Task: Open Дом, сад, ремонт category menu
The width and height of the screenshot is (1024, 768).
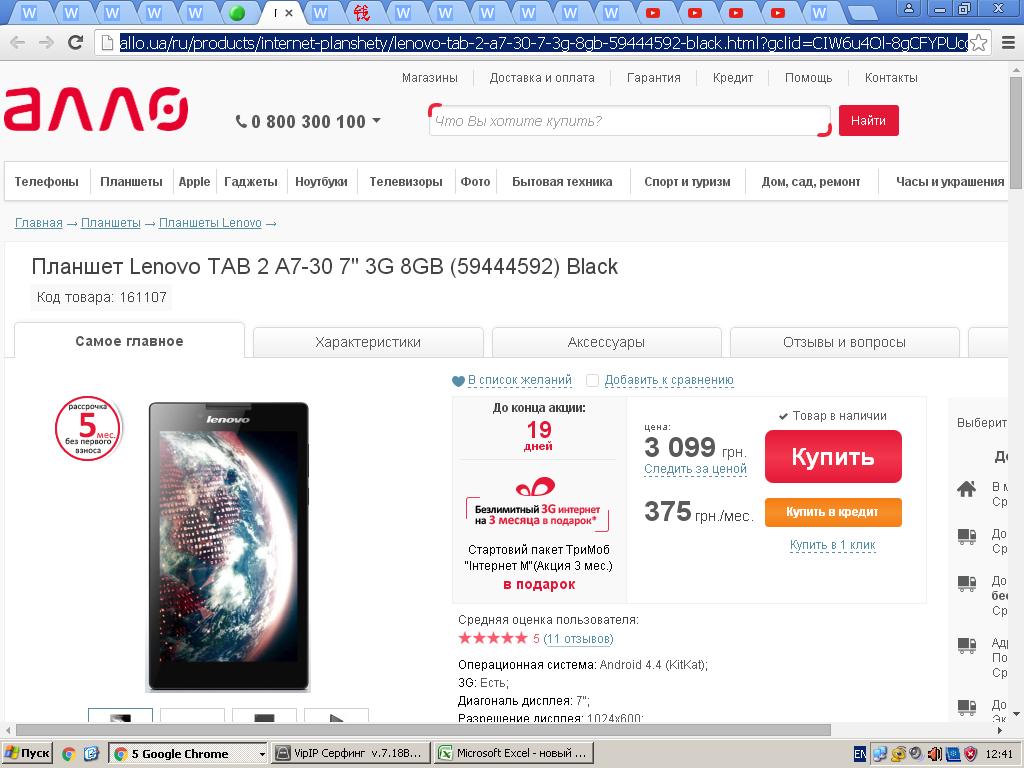Action: point(810,182)
